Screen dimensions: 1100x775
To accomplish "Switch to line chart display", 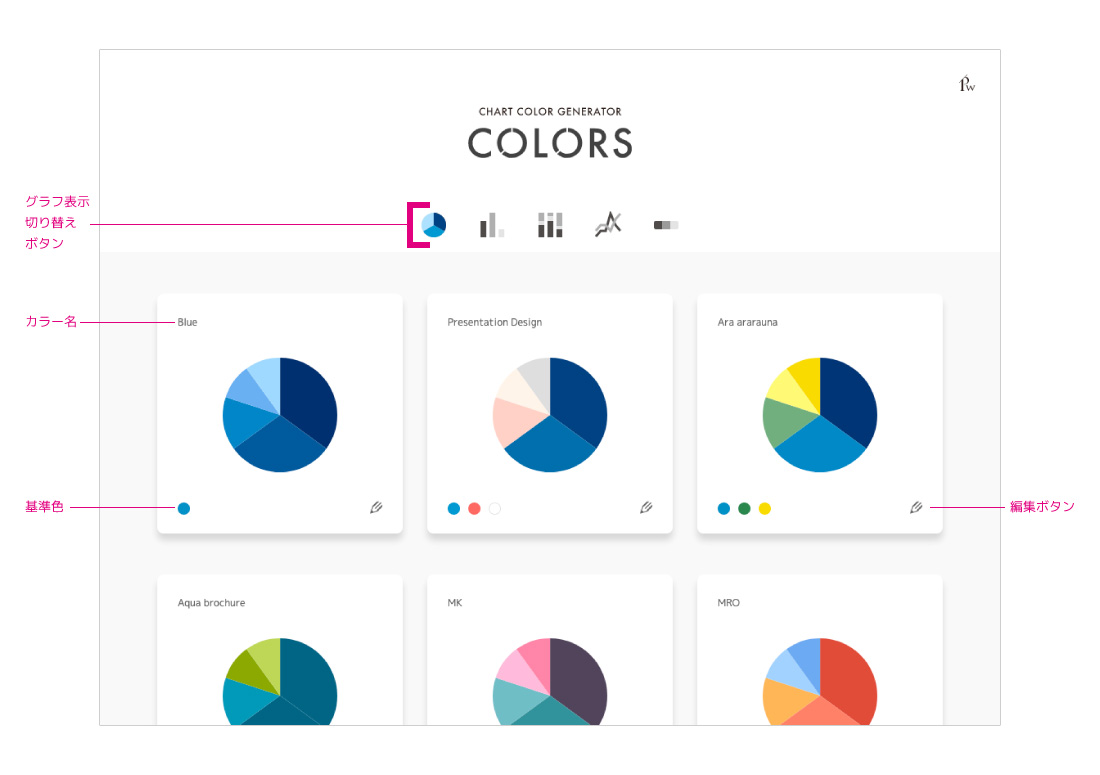I will pos(608,224).
